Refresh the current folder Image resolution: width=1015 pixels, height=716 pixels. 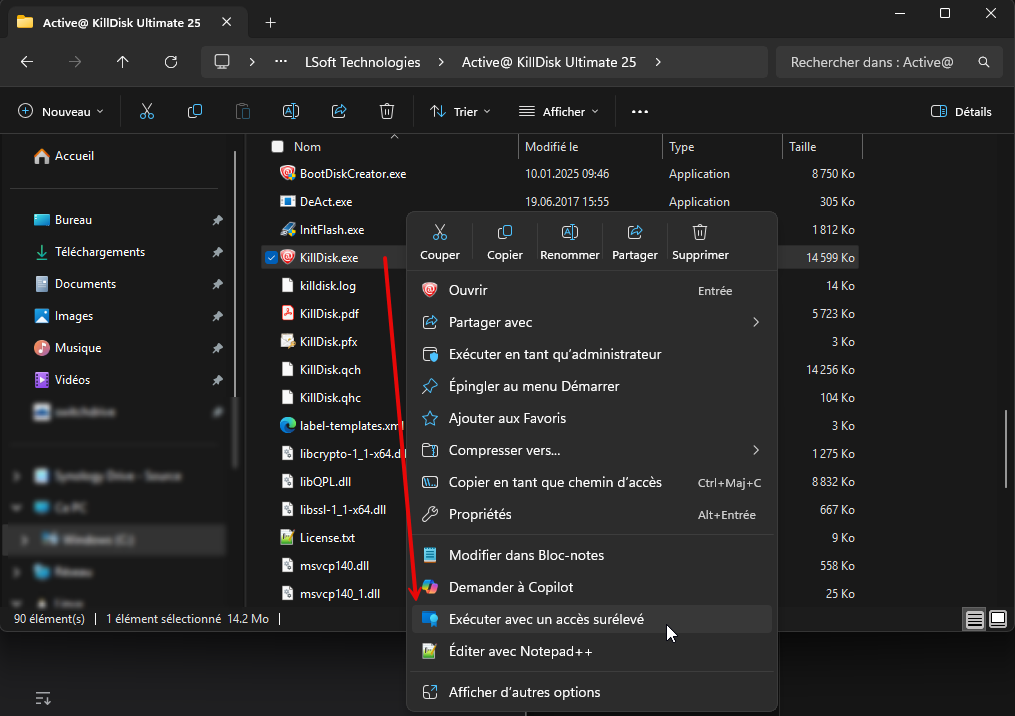(171, 62)
